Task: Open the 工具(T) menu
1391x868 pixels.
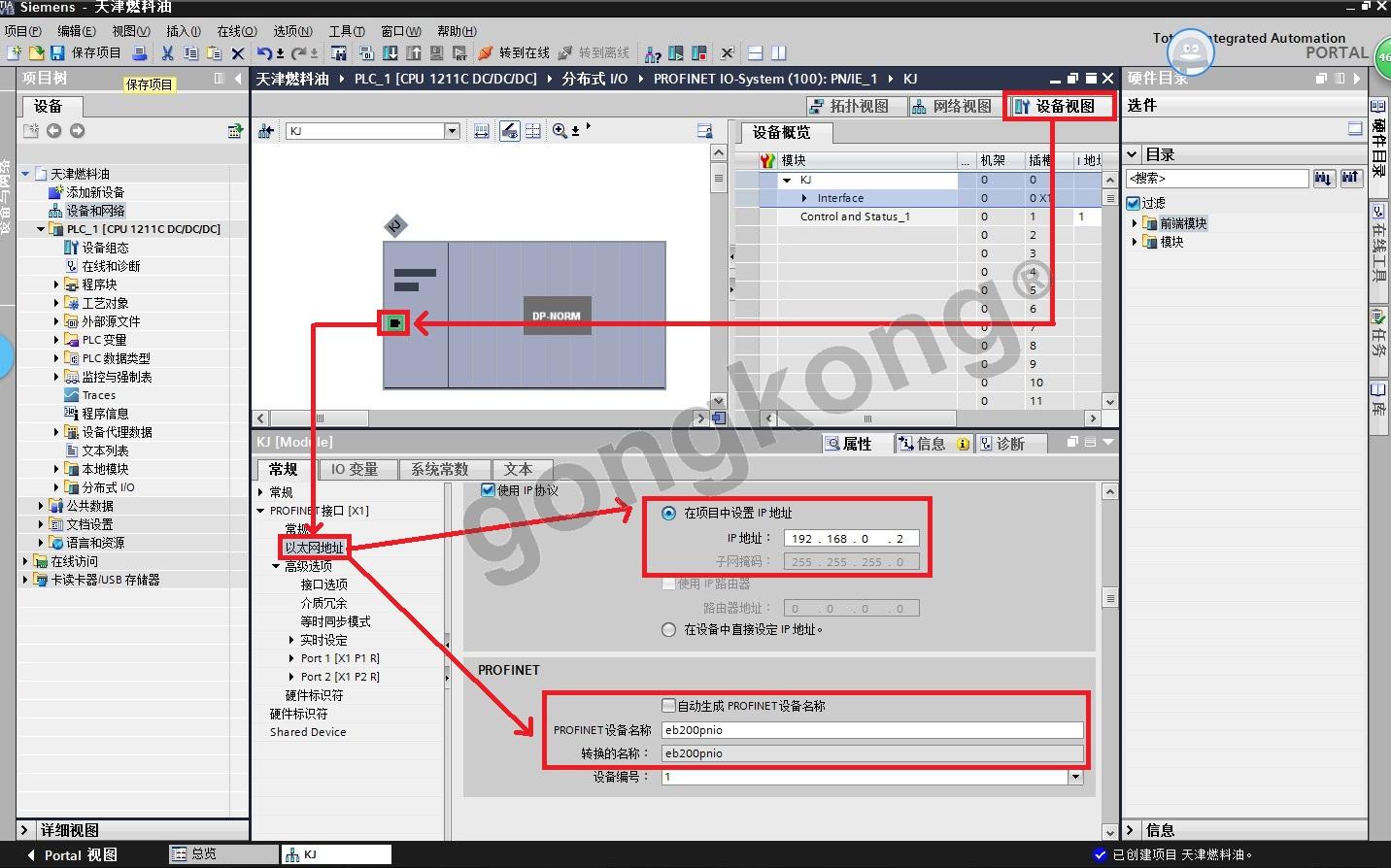Action: pos(347,31)
